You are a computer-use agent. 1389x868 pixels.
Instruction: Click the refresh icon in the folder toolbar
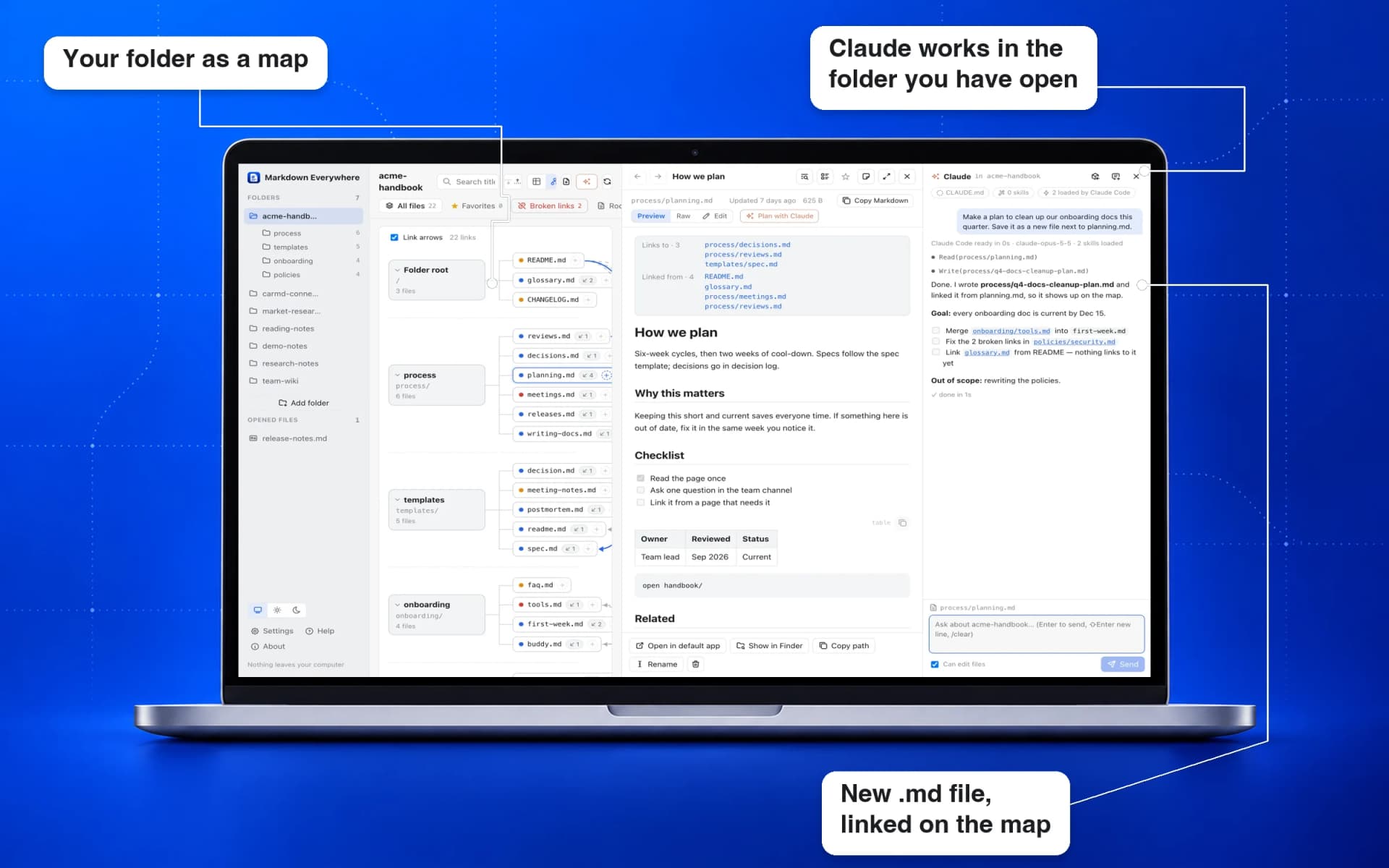pyautogui.click(x=607, y=182)
